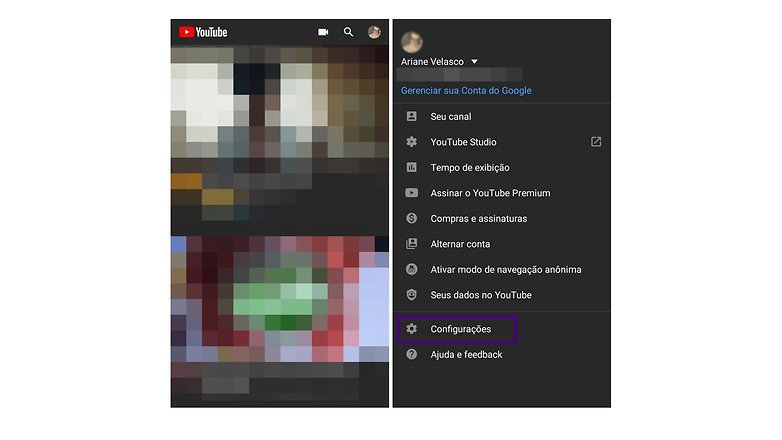Expand the account dropdown arrow beside Ariane Velasco
The width and height of the screenshot is (782, 440).
474,62
